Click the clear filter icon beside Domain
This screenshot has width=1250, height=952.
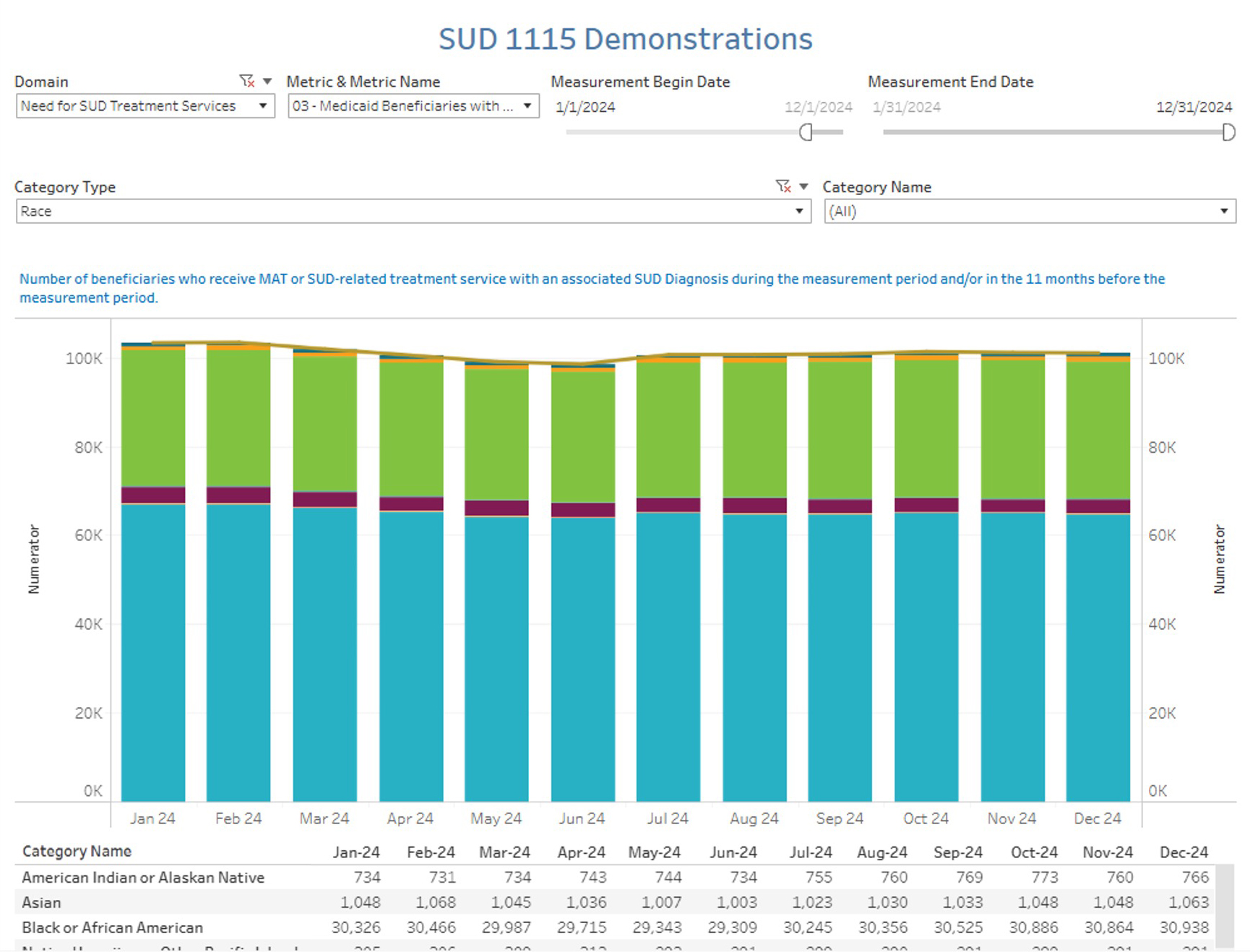click(x=246, y=81)
